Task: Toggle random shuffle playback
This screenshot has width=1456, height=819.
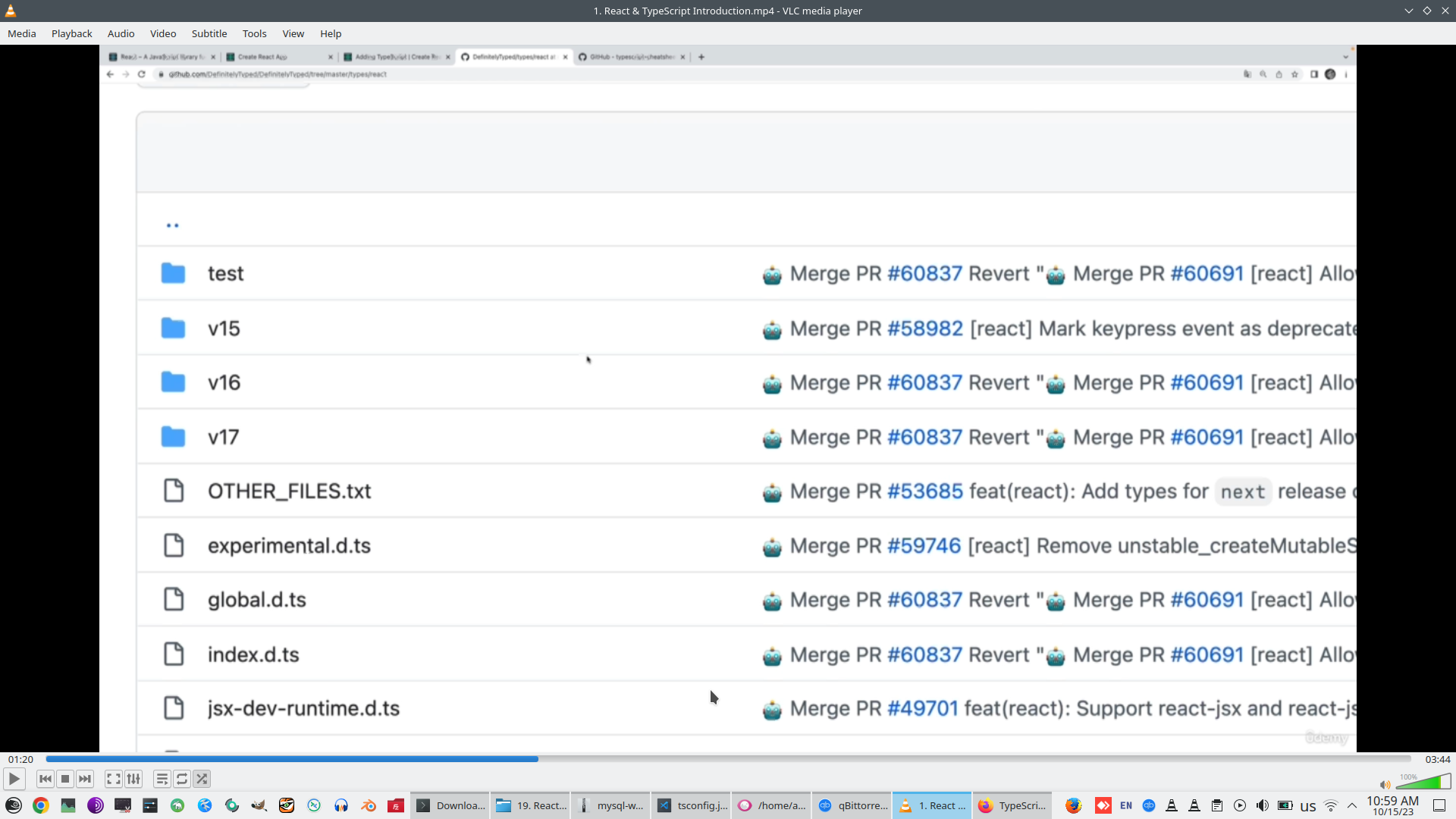Action: point(202,779)
